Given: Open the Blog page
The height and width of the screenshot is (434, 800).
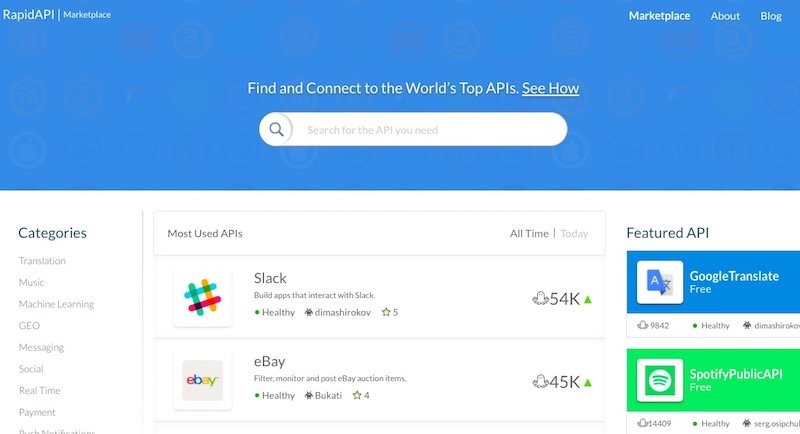Looking at the screenshot, I should 771,16.
